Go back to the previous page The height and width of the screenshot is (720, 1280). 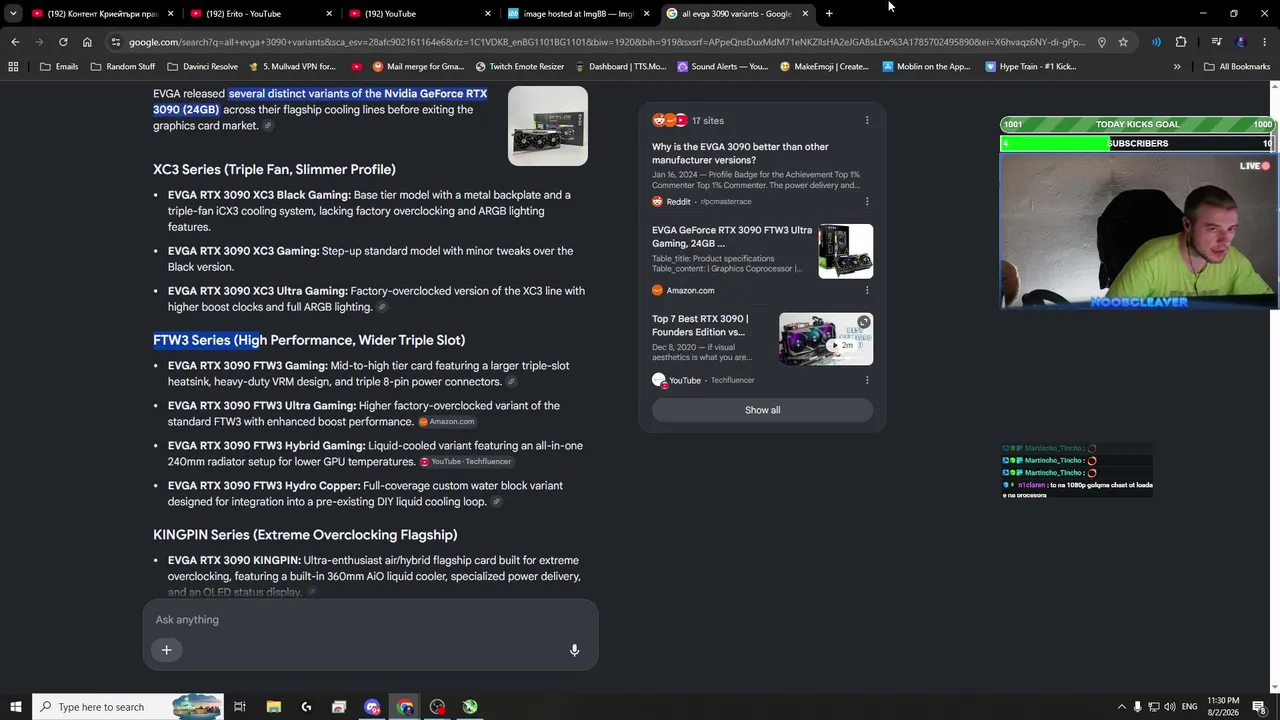15,42
